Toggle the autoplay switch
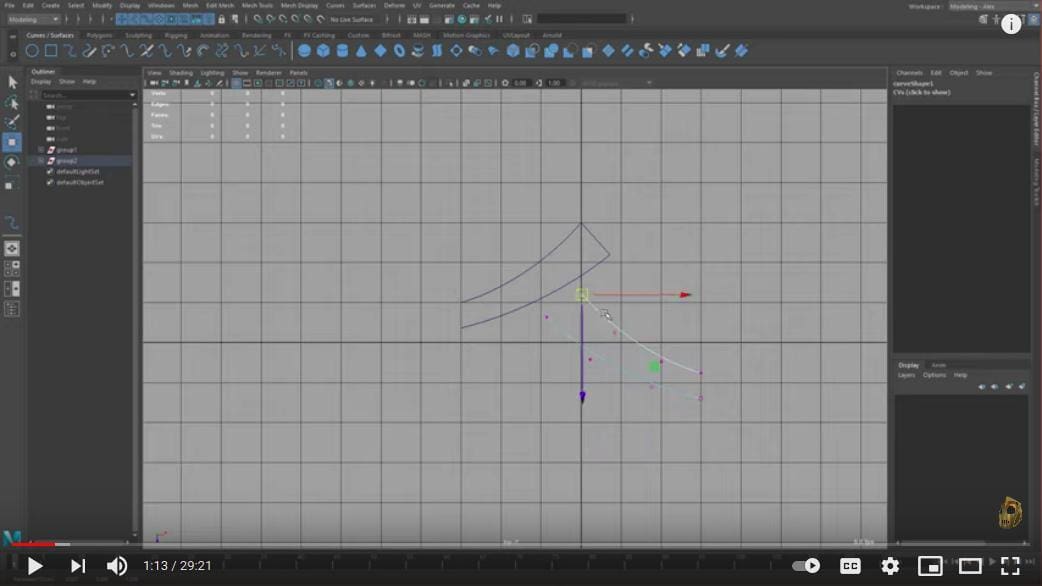The height and width of the screenshot is (586, 1042). point(806,565)
